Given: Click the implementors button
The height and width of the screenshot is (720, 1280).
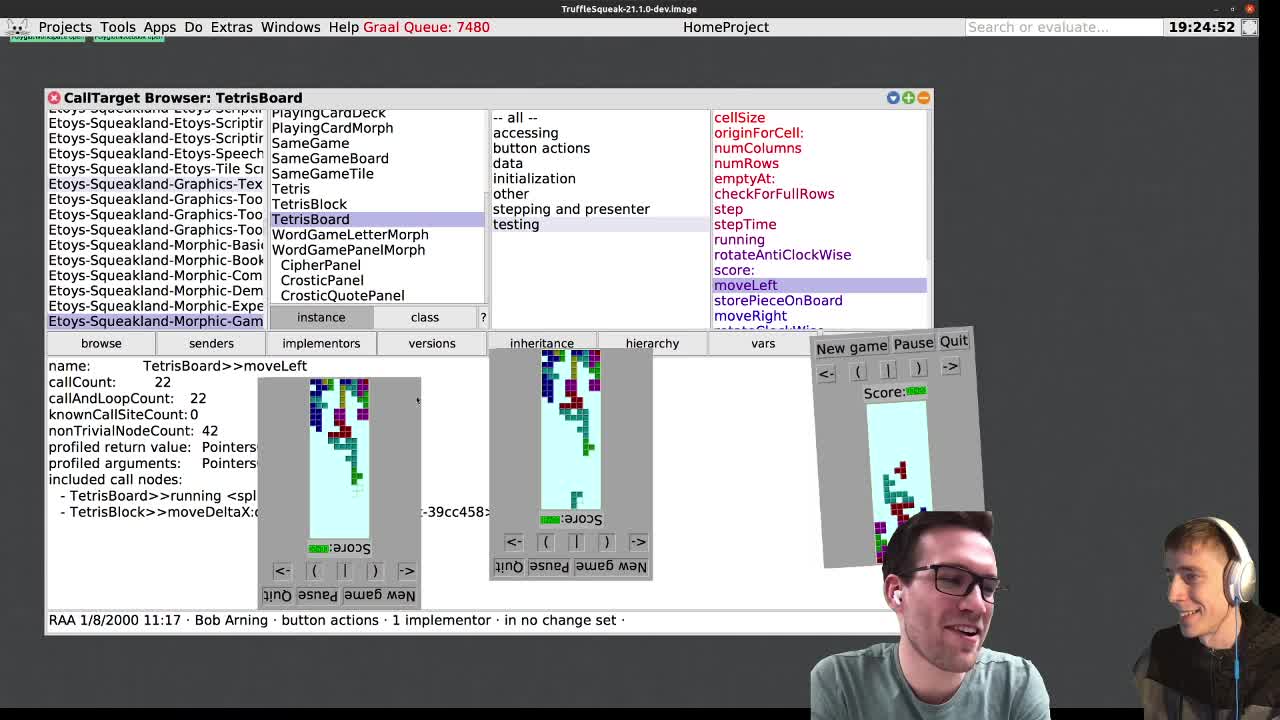Looking at the screenshot, I should coord(321,343).
